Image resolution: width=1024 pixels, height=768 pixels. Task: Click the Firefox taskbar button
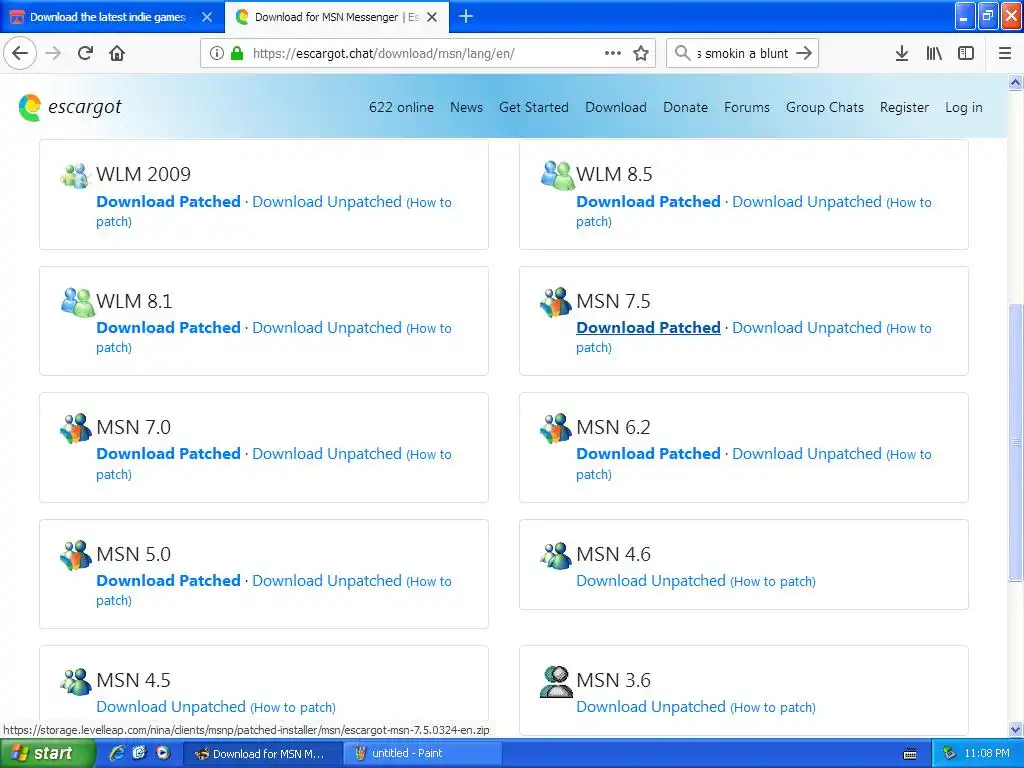click(263, 753)
